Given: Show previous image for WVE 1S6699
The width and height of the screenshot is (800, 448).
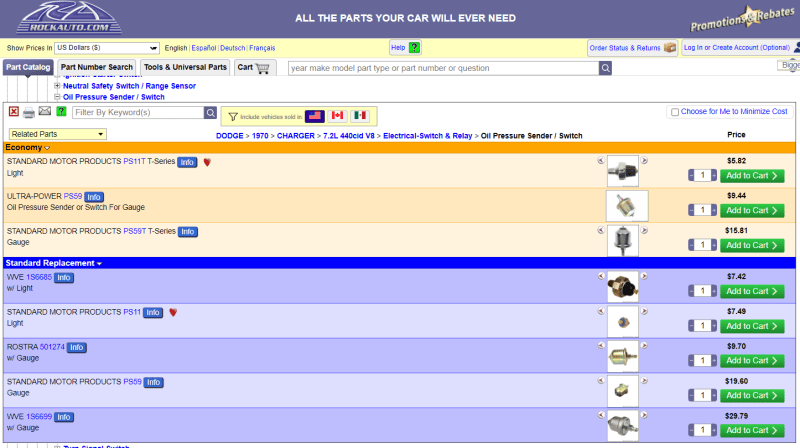Looking at the screenshot, I should coord(601,415).
